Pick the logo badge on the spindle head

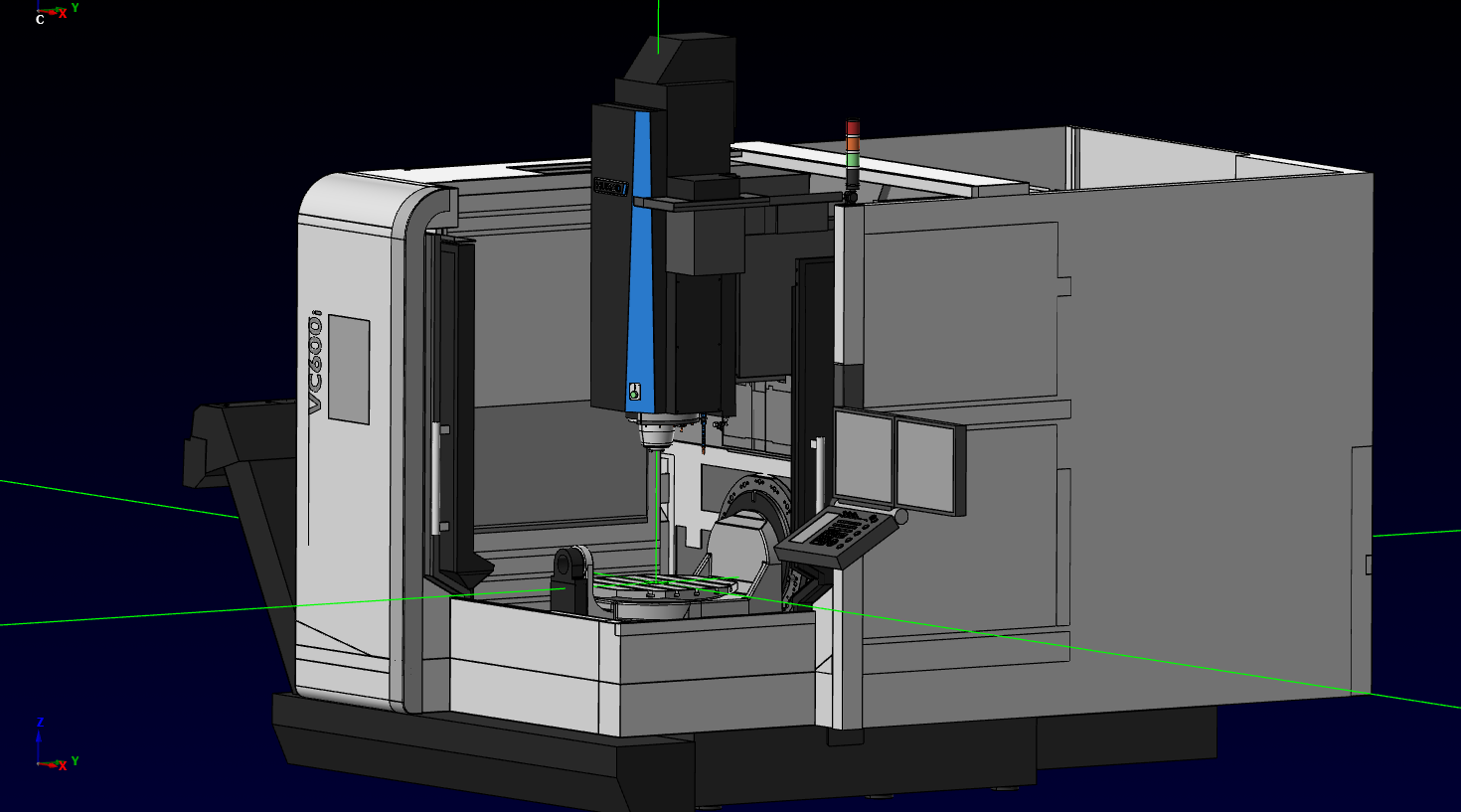coord(610,186)
